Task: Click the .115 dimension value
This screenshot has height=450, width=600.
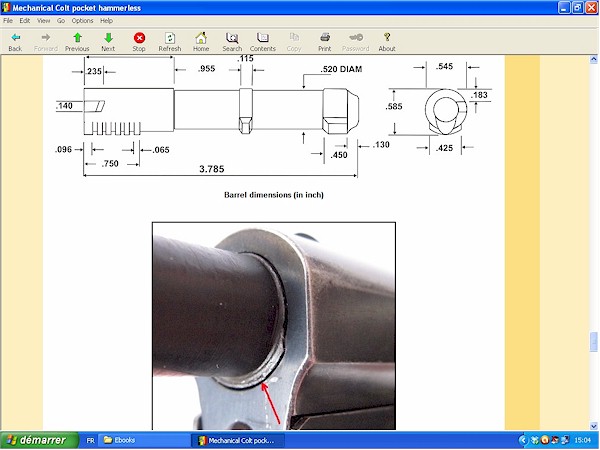Action: (245, 59)
